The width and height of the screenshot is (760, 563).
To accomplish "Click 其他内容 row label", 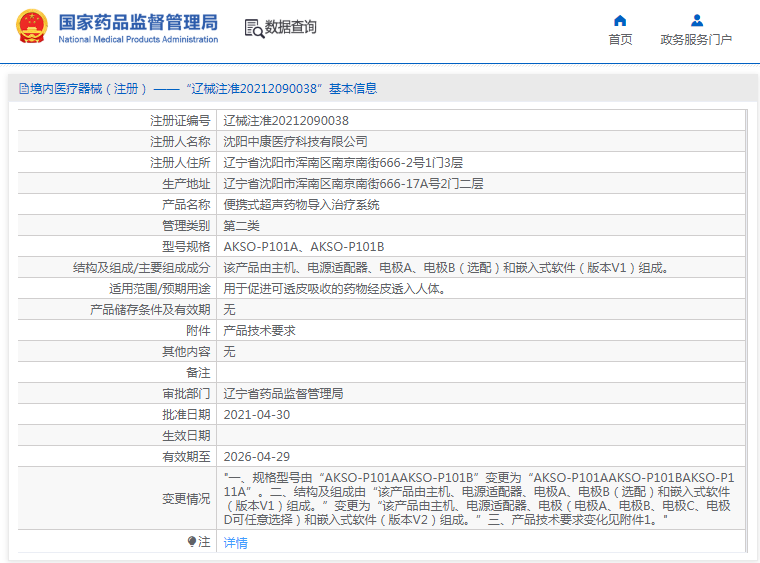I will point(186,352).
